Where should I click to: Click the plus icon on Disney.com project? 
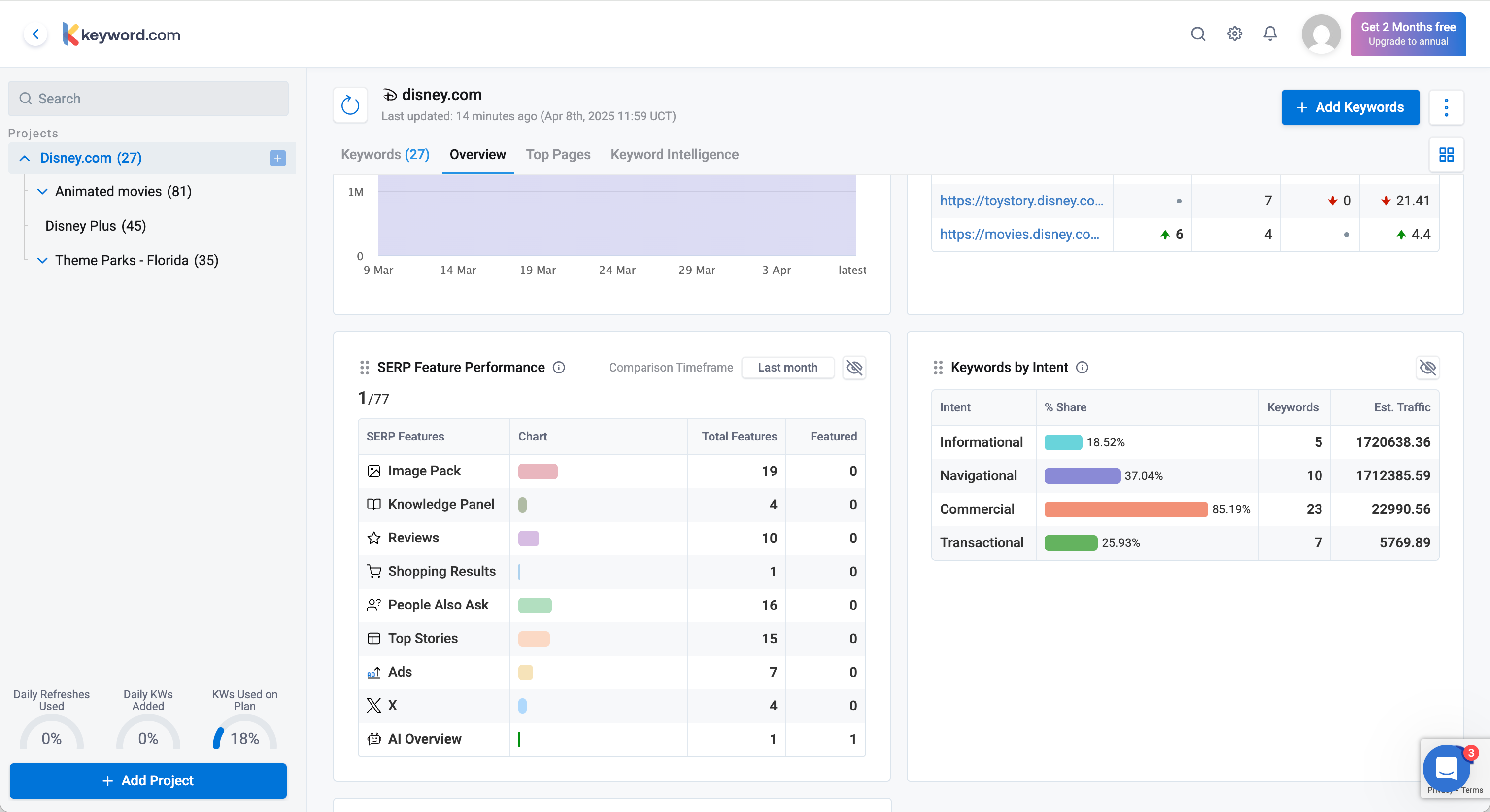click(277, 158)
